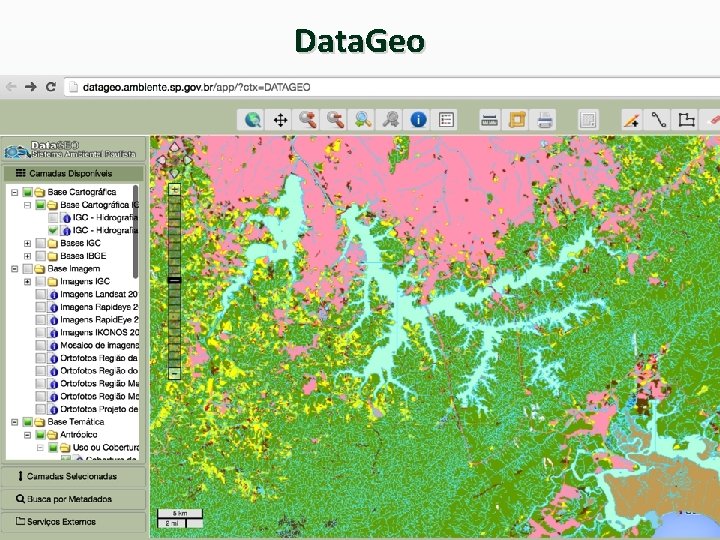Select the draw polygon tool
720x540 pixels.
tap(686, 120)
